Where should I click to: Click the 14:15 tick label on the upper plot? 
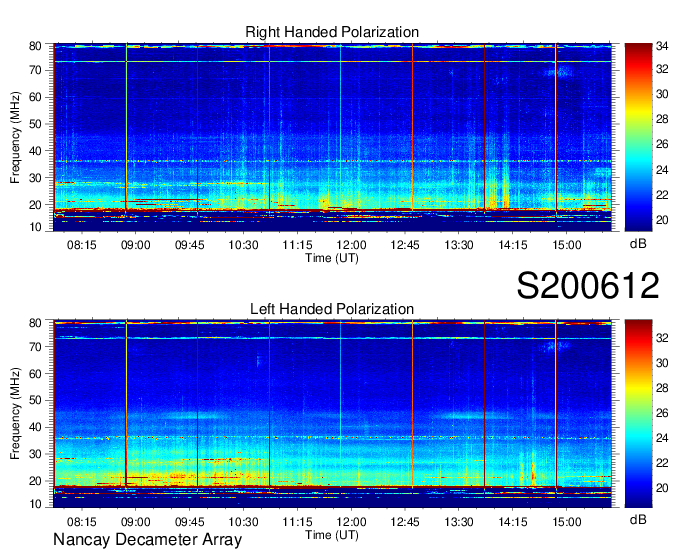(x=513, y=245)
